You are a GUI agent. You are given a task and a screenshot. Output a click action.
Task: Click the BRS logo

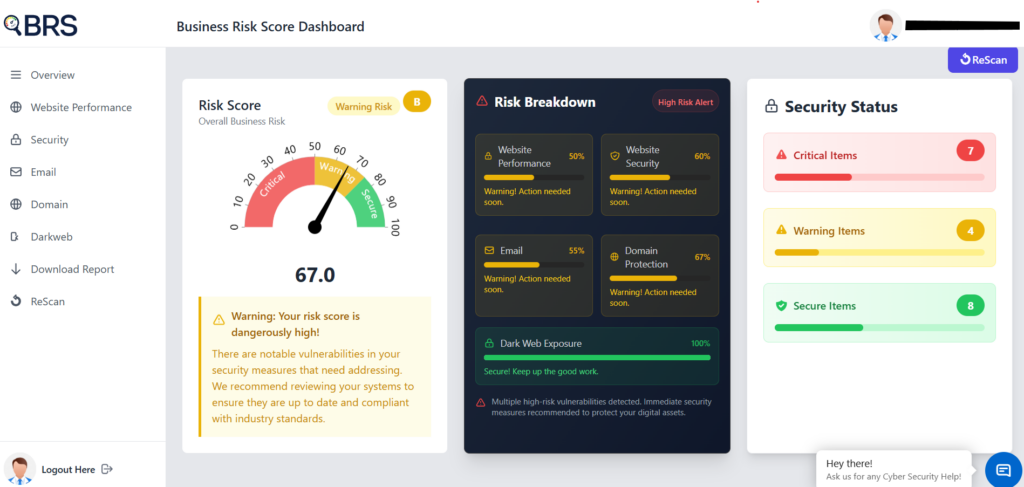(x=41, y=26)
